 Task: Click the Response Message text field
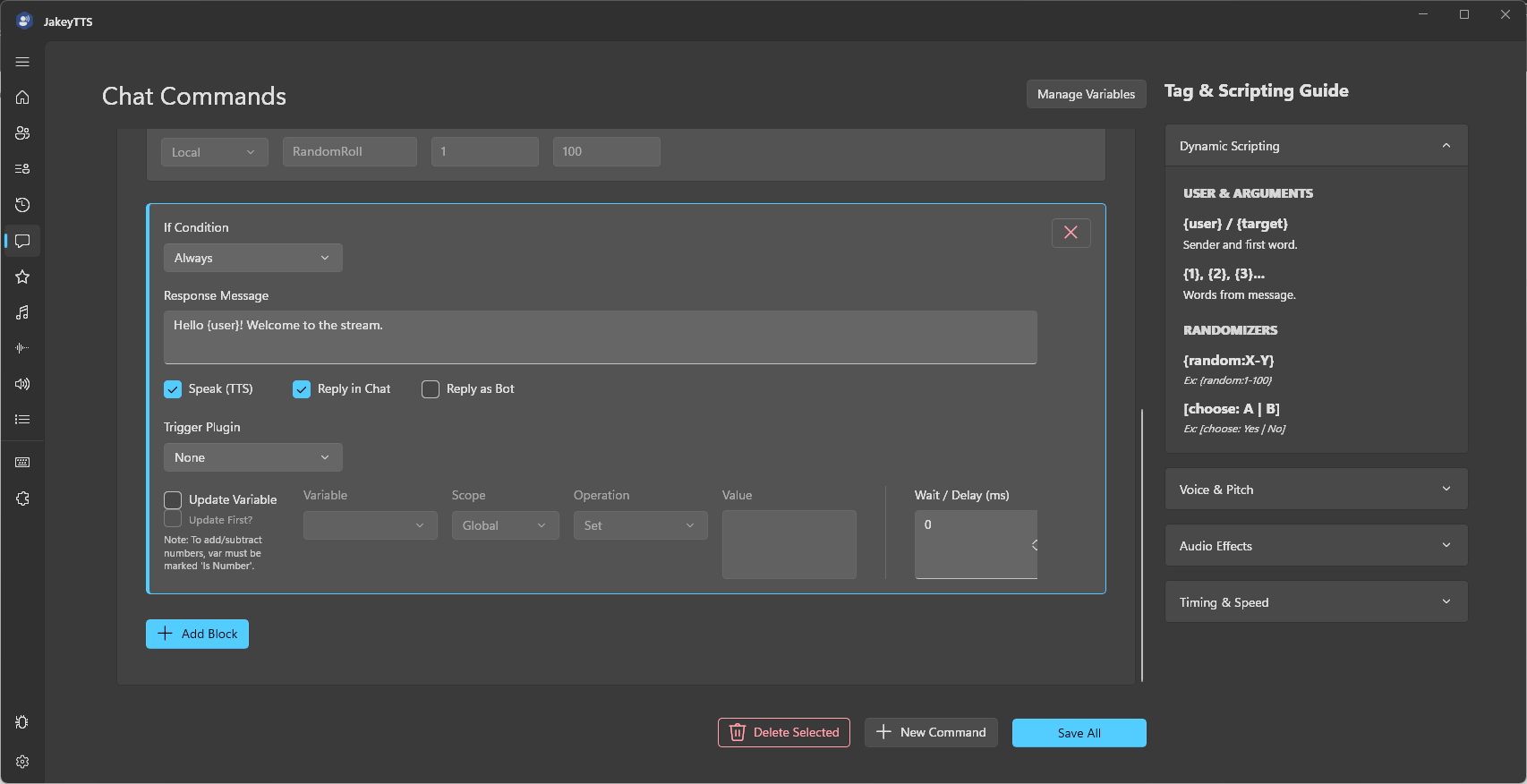tap(600, 337)
